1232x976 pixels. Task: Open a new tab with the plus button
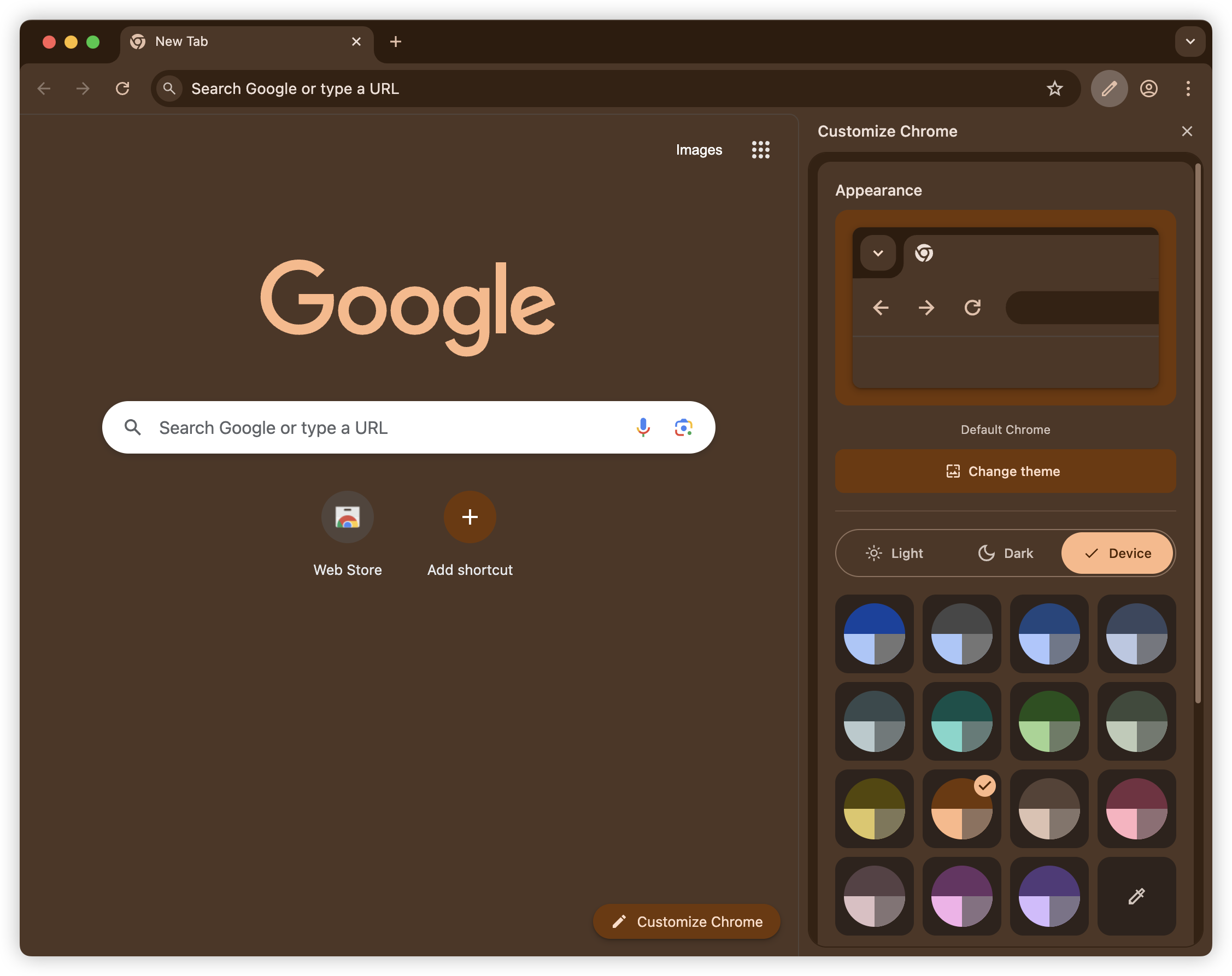[x=395, y=42]
